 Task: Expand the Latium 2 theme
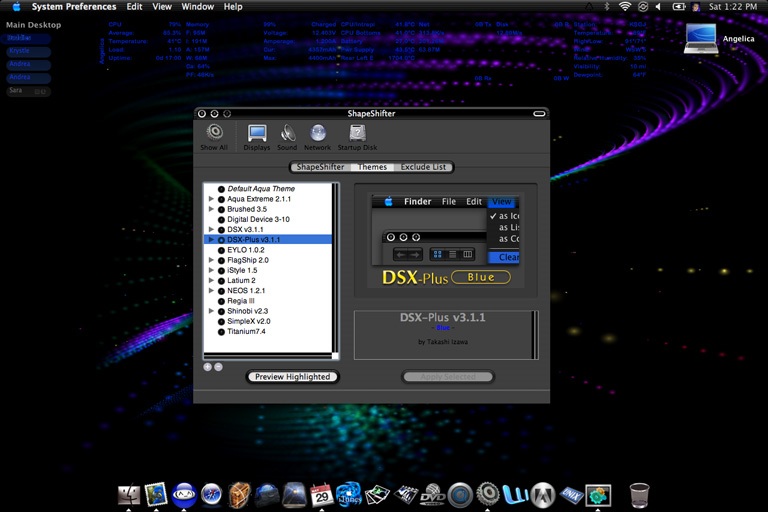[x=211, y=280]
